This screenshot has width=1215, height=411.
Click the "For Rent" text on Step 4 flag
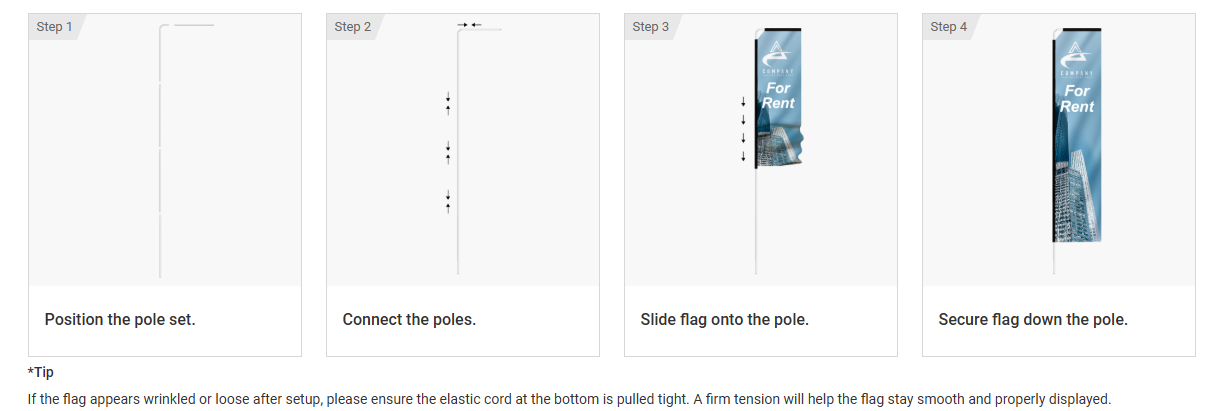tap(1077, 98)
